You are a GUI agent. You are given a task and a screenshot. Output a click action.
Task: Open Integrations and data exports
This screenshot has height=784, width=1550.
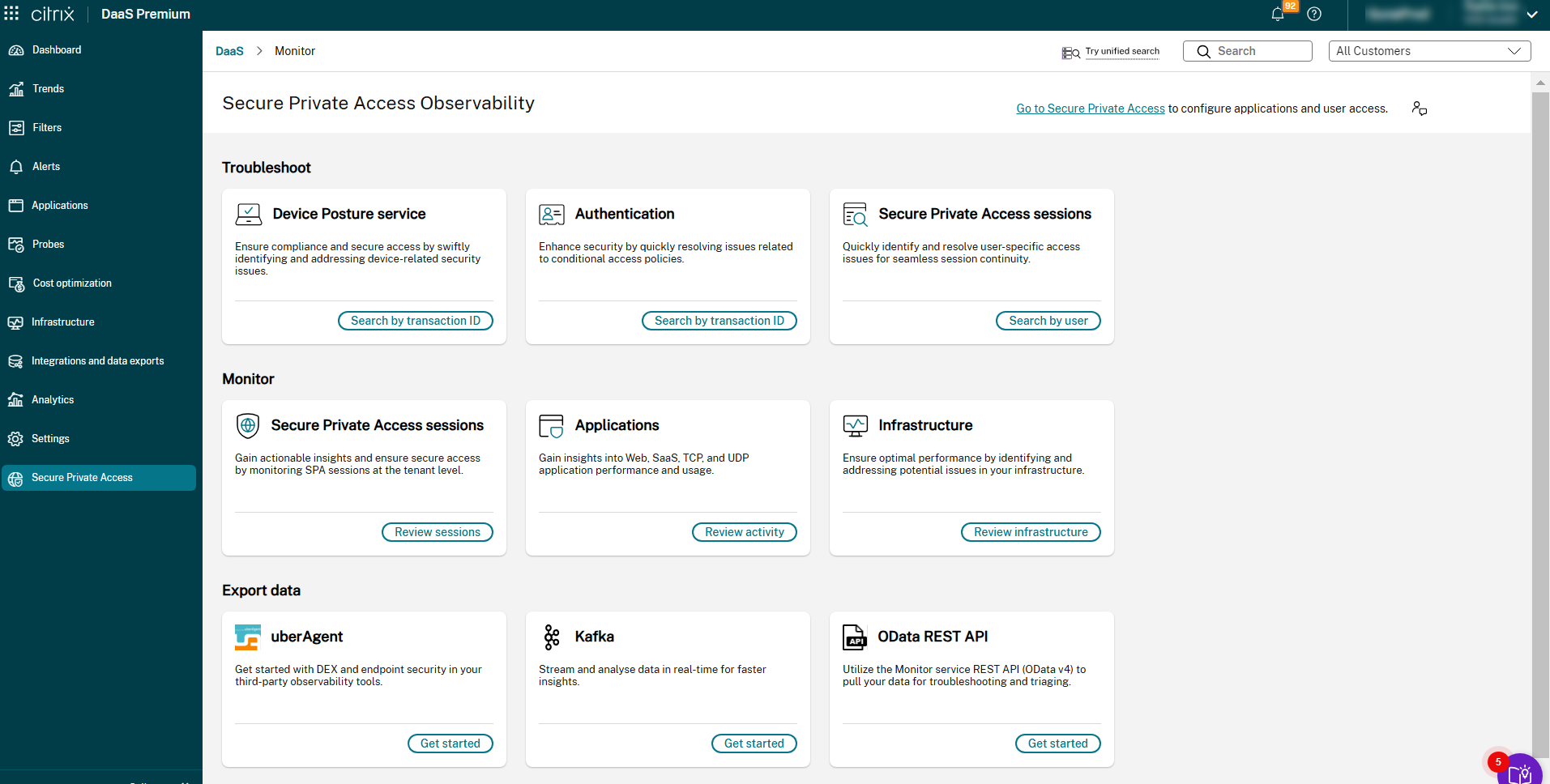tap(97, 360)
